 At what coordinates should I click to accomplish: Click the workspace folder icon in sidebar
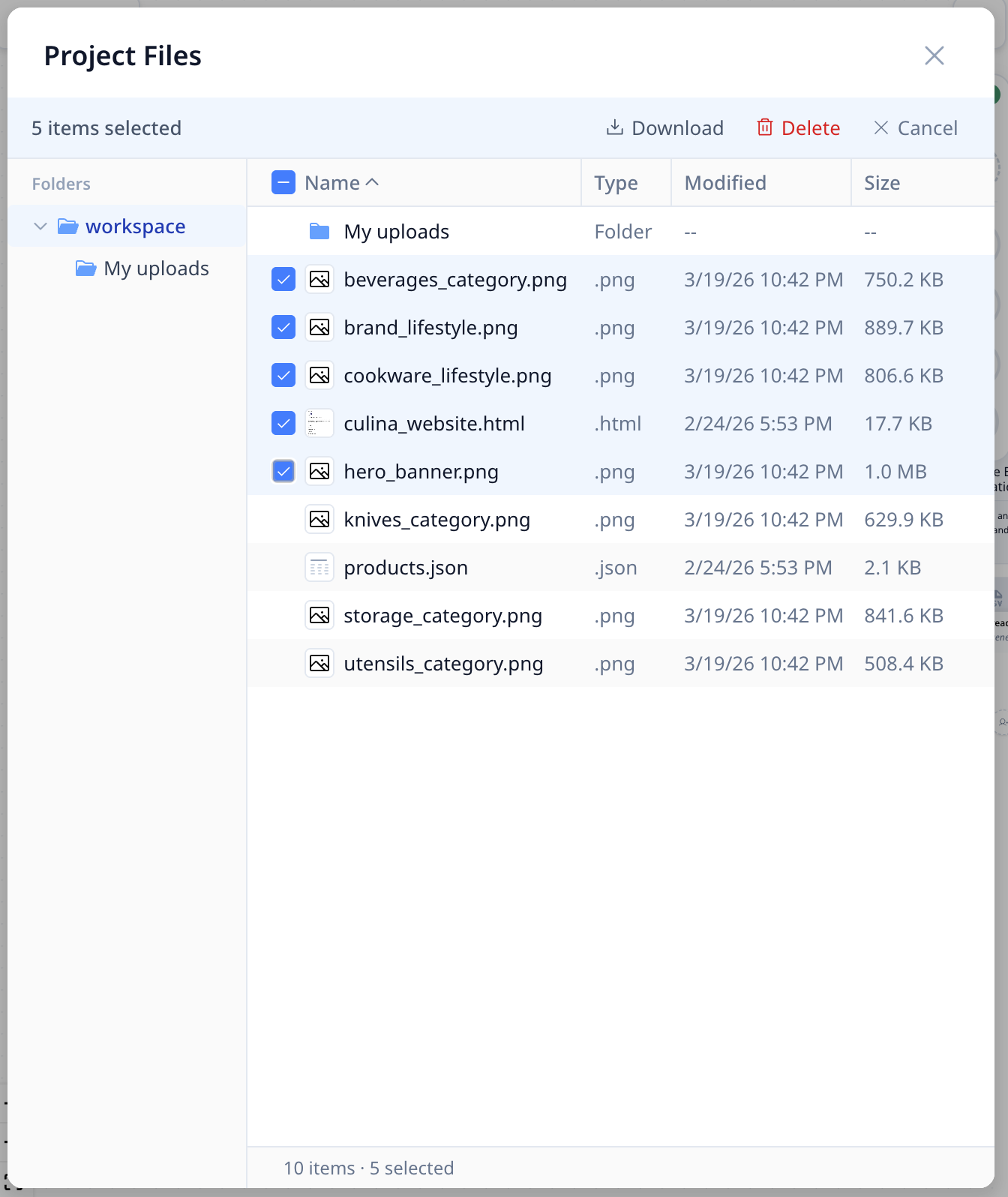click(68, 226)
